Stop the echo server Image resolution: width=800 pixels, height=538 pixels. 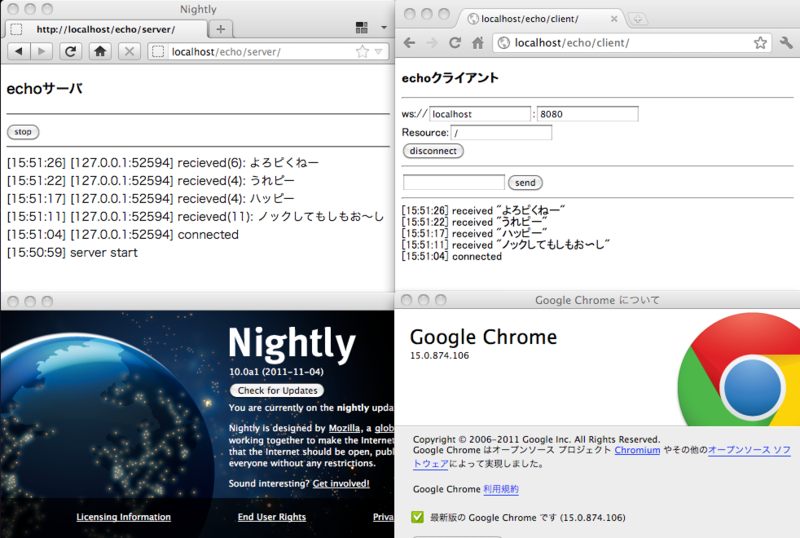coord(23,132)
